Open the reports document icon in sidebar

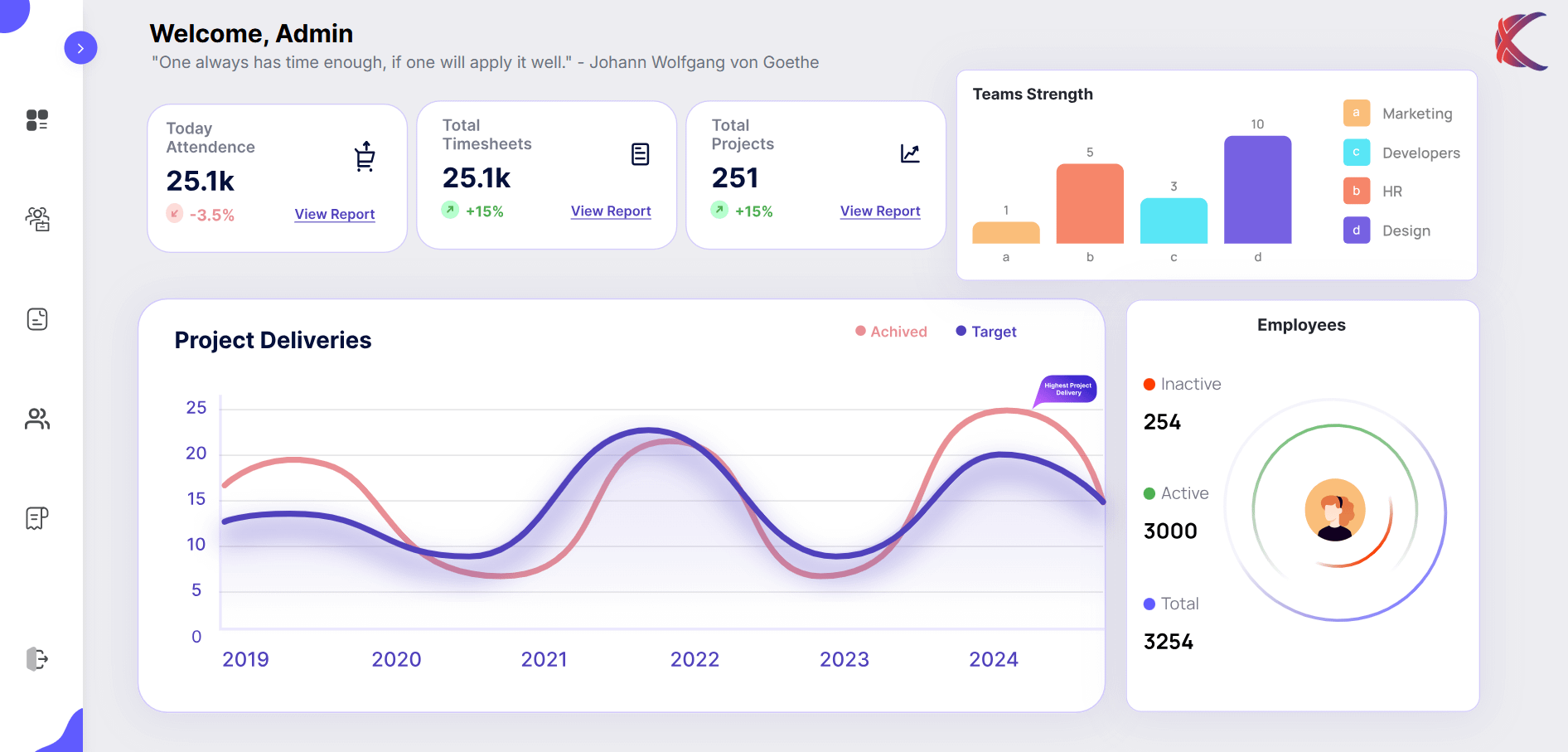tap(37, 518)
